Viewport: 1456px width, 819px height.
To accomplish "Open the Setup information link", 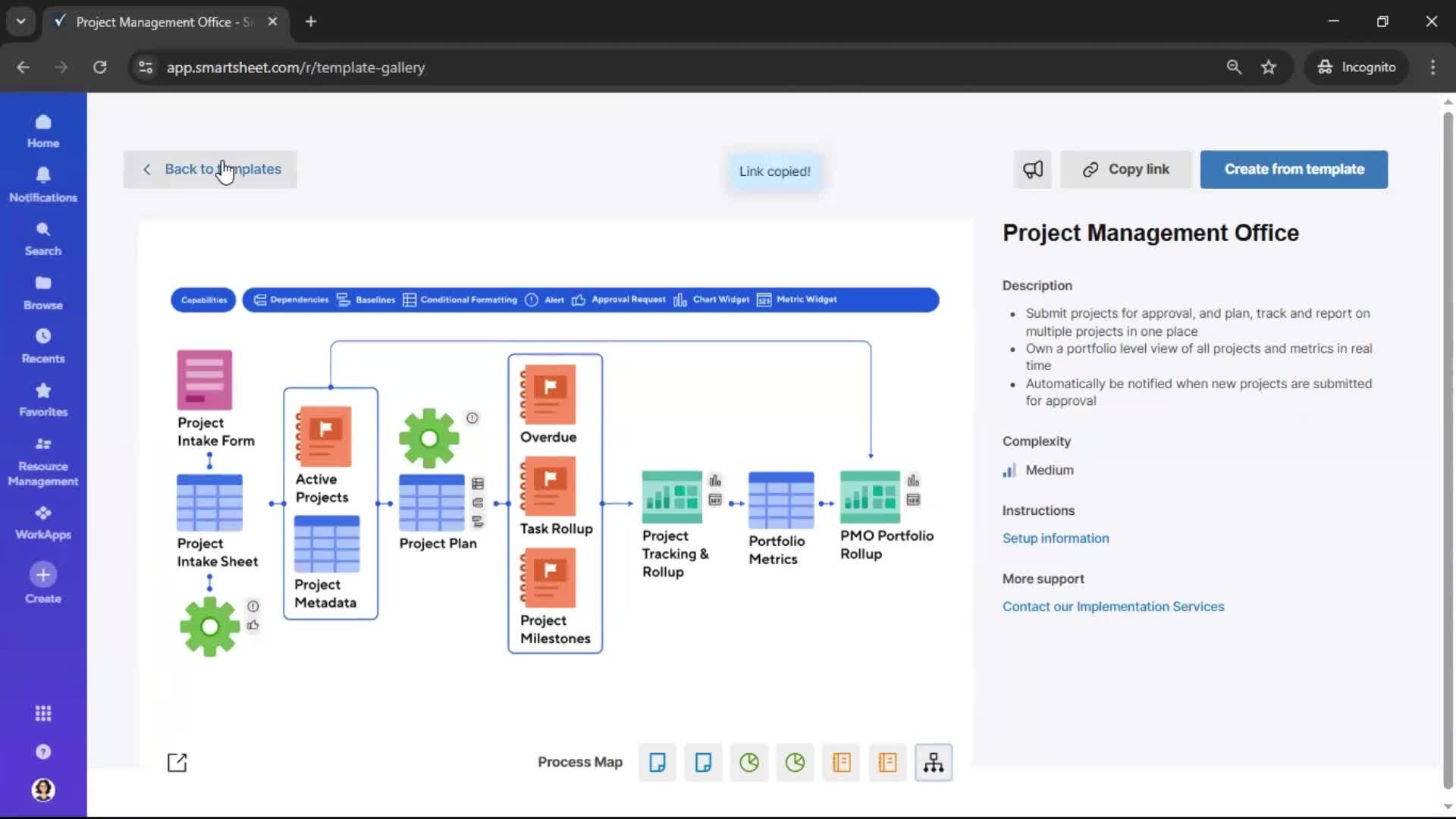I will pyautogui.click(x=1055, y=538).
